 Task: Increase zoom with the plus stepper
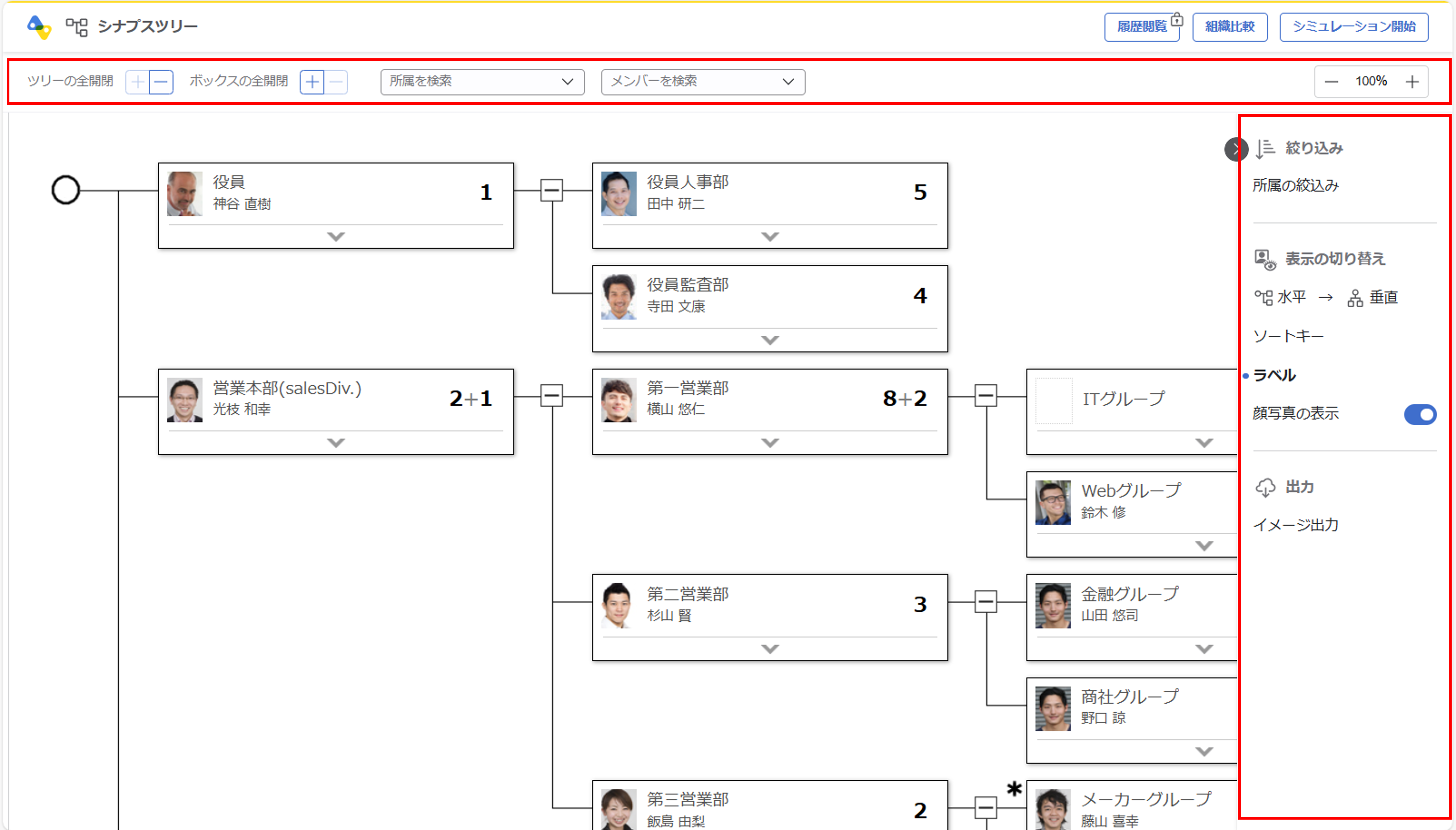point(1412,81)
